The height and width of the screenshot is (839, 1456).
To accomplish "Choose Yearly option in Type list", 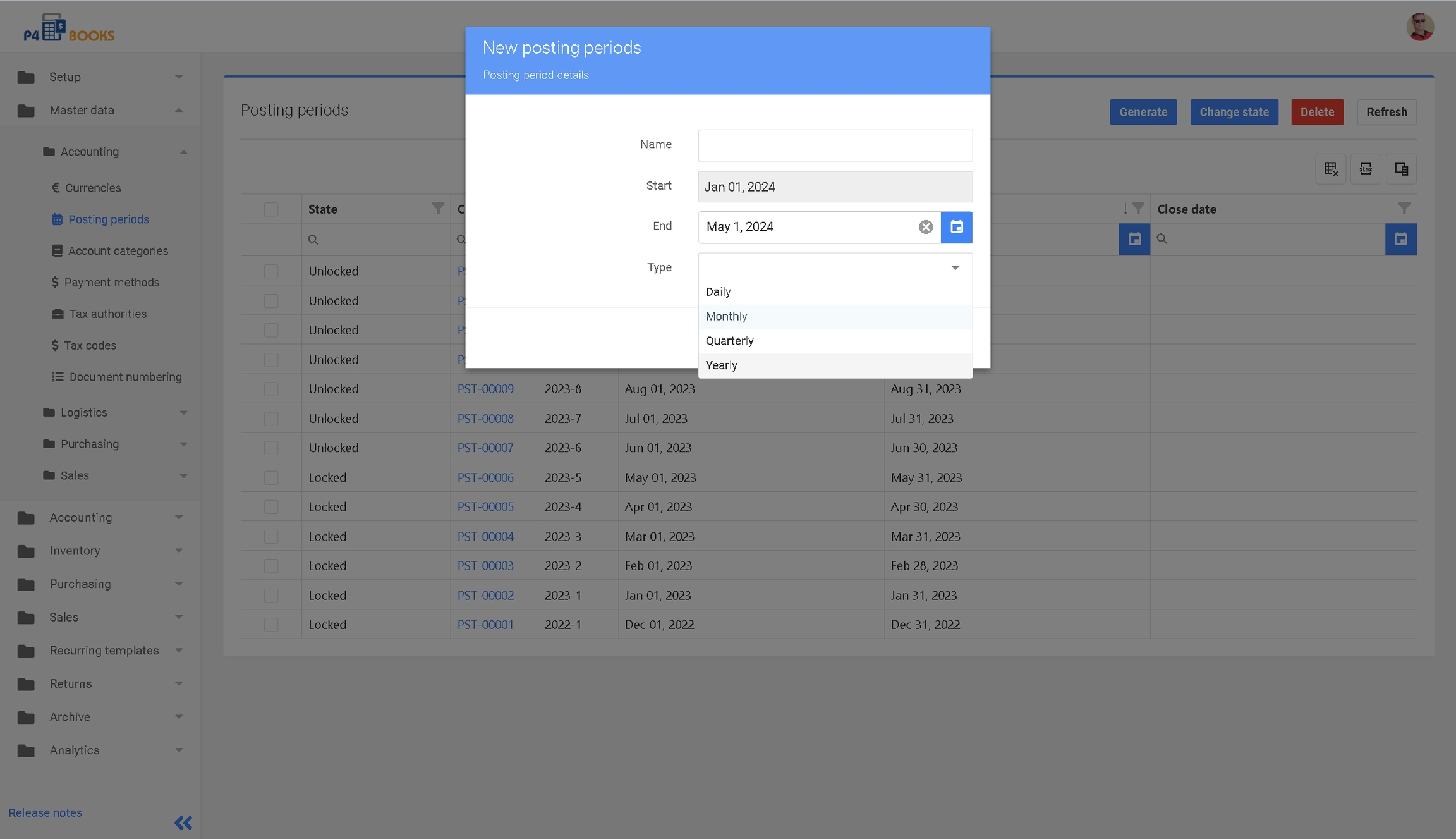I will (x=722, y=365).
